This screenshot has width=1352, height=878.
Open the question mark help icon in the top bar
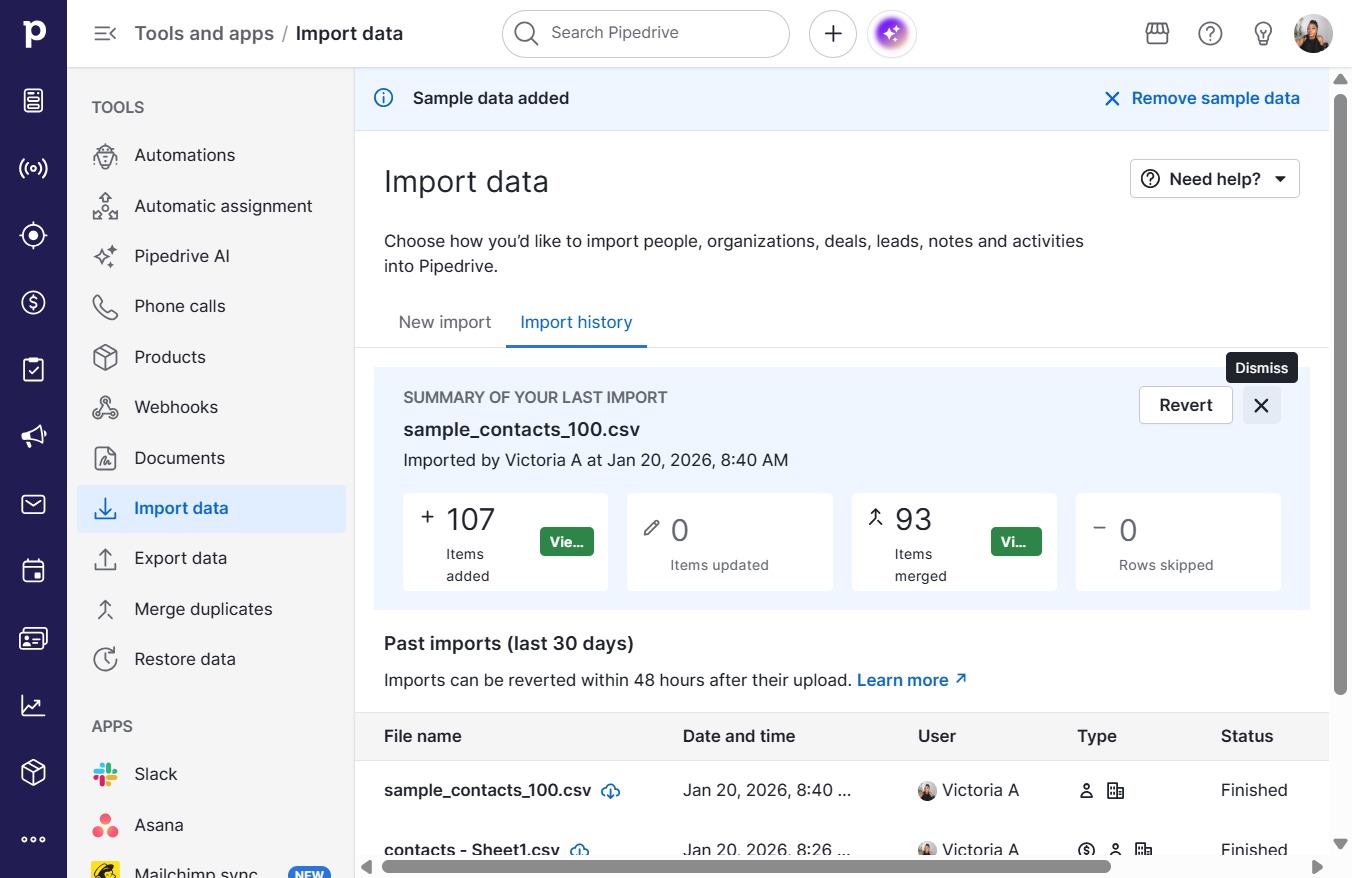[x=1210, y=34]
